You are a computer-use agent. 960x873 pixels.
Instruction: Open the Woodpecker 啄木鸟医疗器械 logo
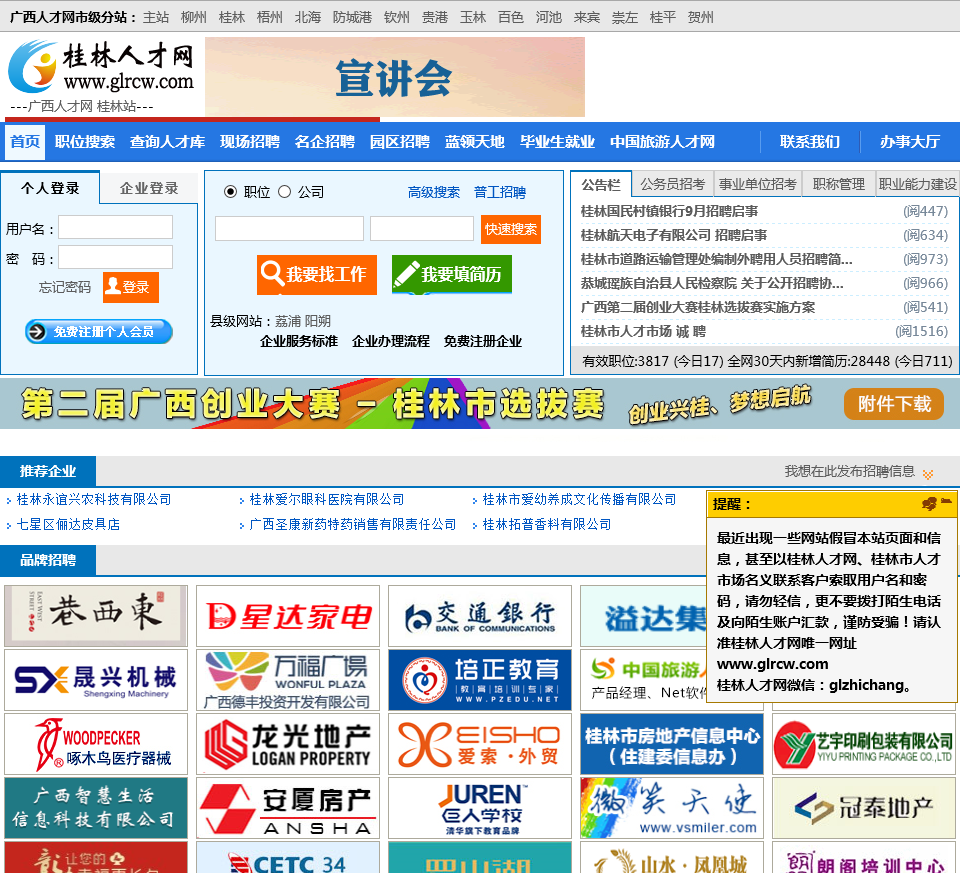pyautogui.click(x=96, y=744)
